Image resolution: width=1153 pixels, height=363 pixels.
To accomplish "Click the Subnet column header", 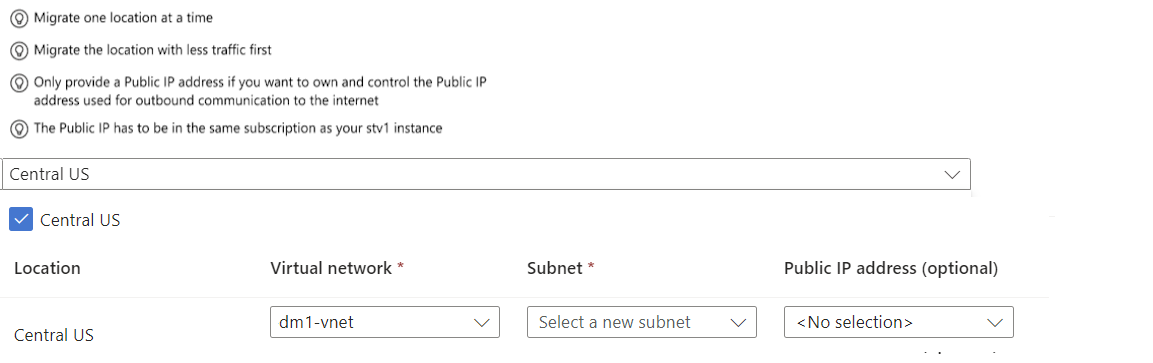I will (x=560, y=268).
